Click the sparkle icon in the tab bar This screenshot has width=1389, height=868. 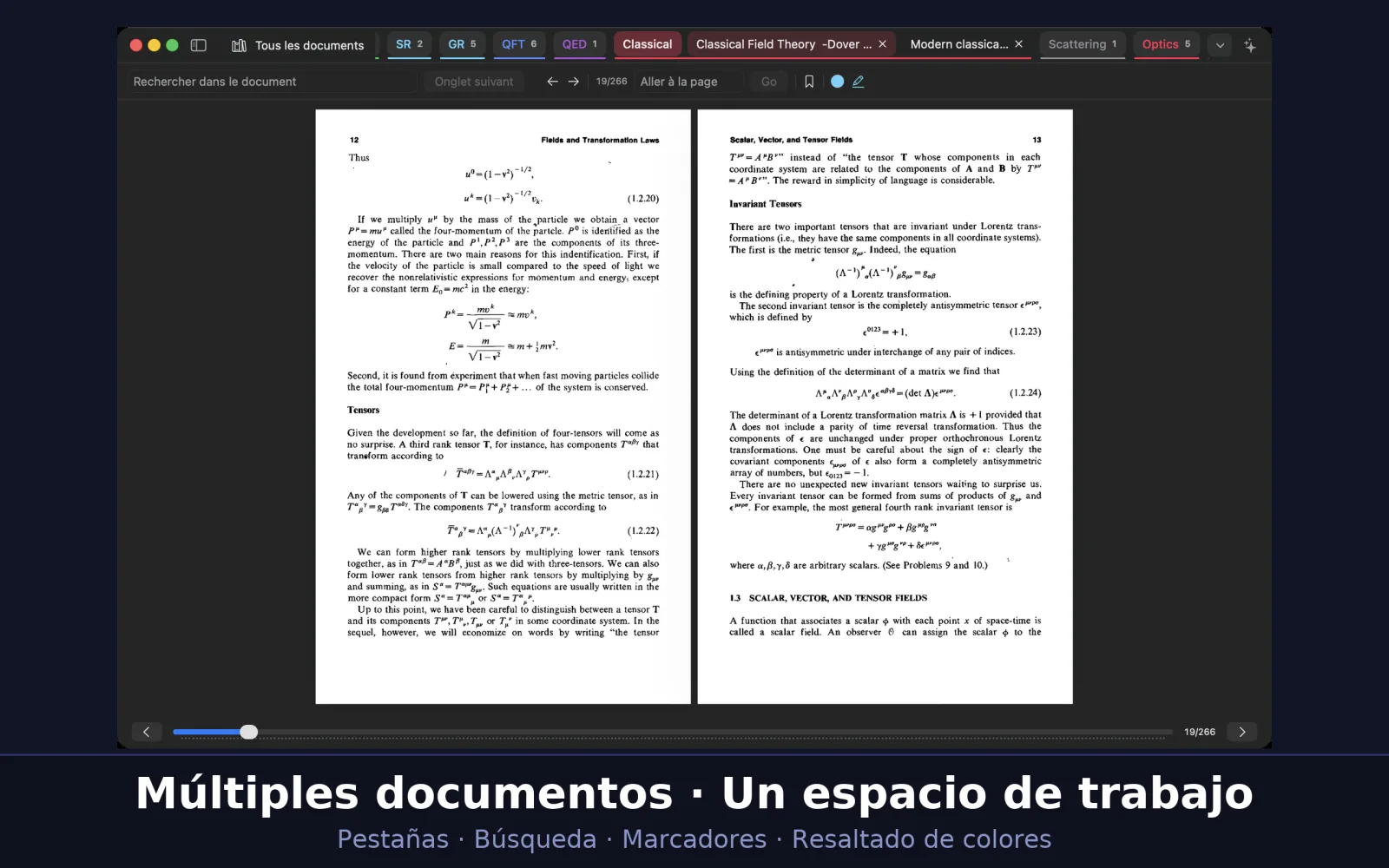[1250, 45]
